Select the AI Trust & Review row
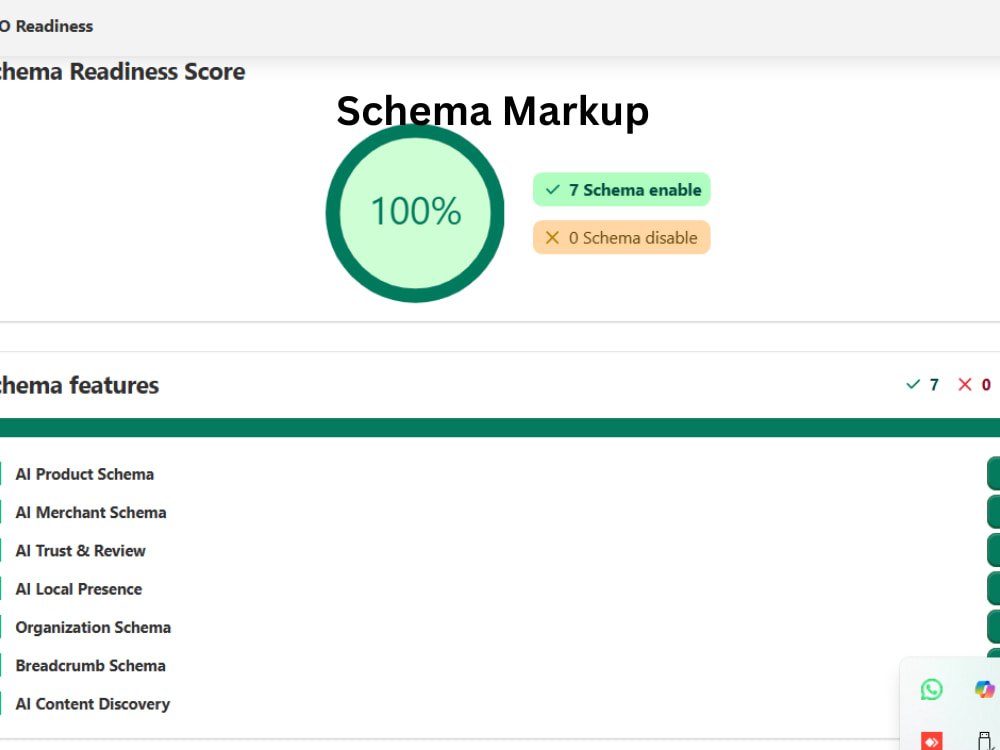Image resolution: width=1000 pixels, height=750 pixels. [500, 550]
